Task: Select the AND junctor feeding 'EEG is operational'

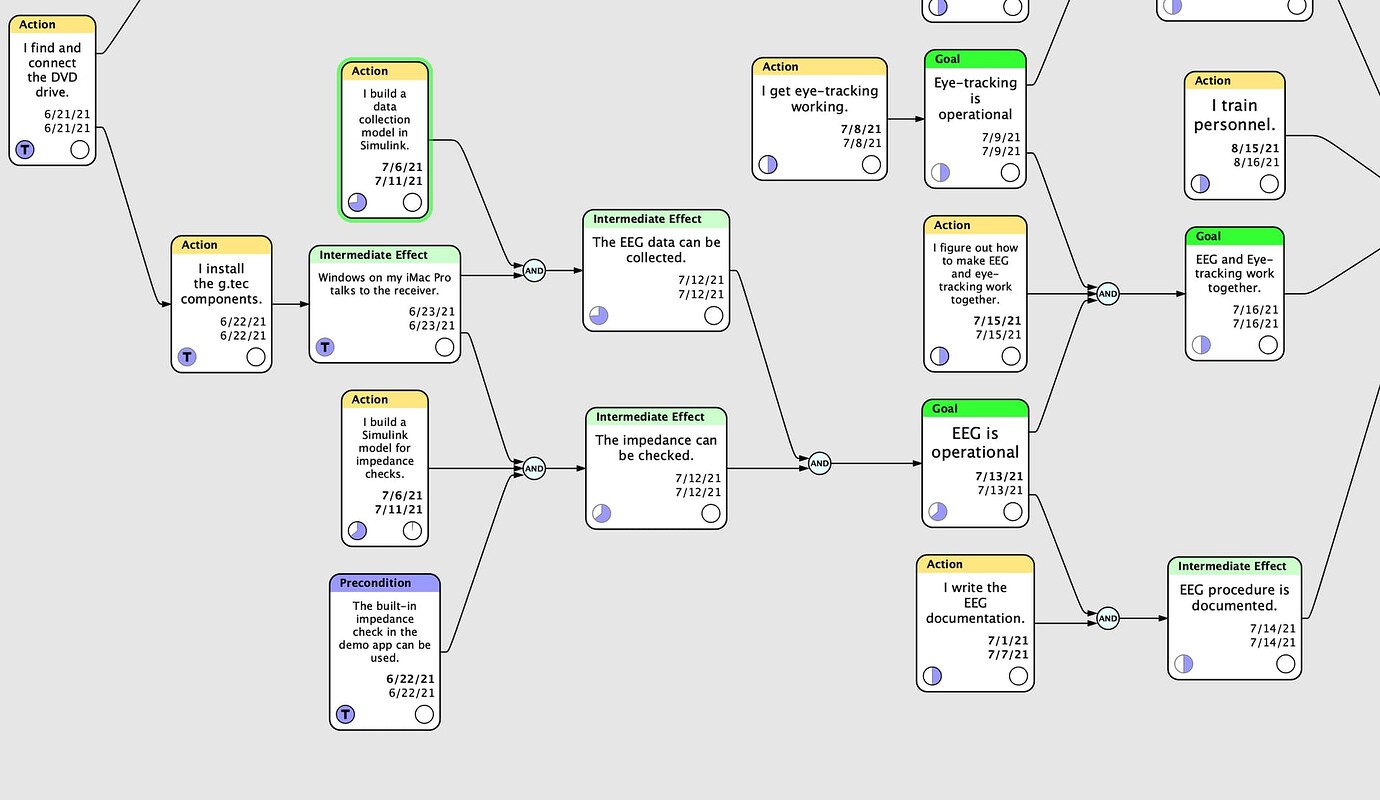Action: pyautogui.click(x=819, y=463)
